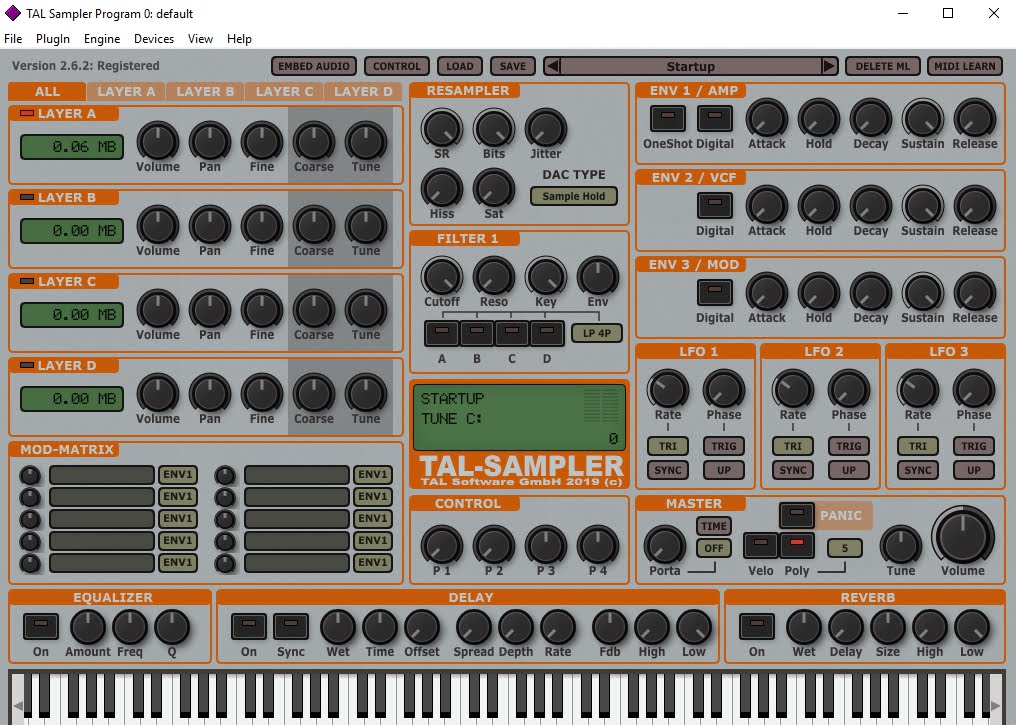Click the EMBED AUDIO button

[314, 66]
